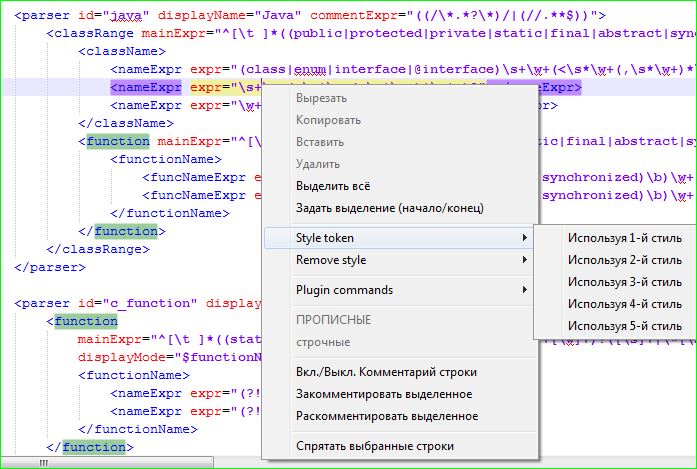Expand the Plugin commands submenu arrow

click(x=525, y=290)
